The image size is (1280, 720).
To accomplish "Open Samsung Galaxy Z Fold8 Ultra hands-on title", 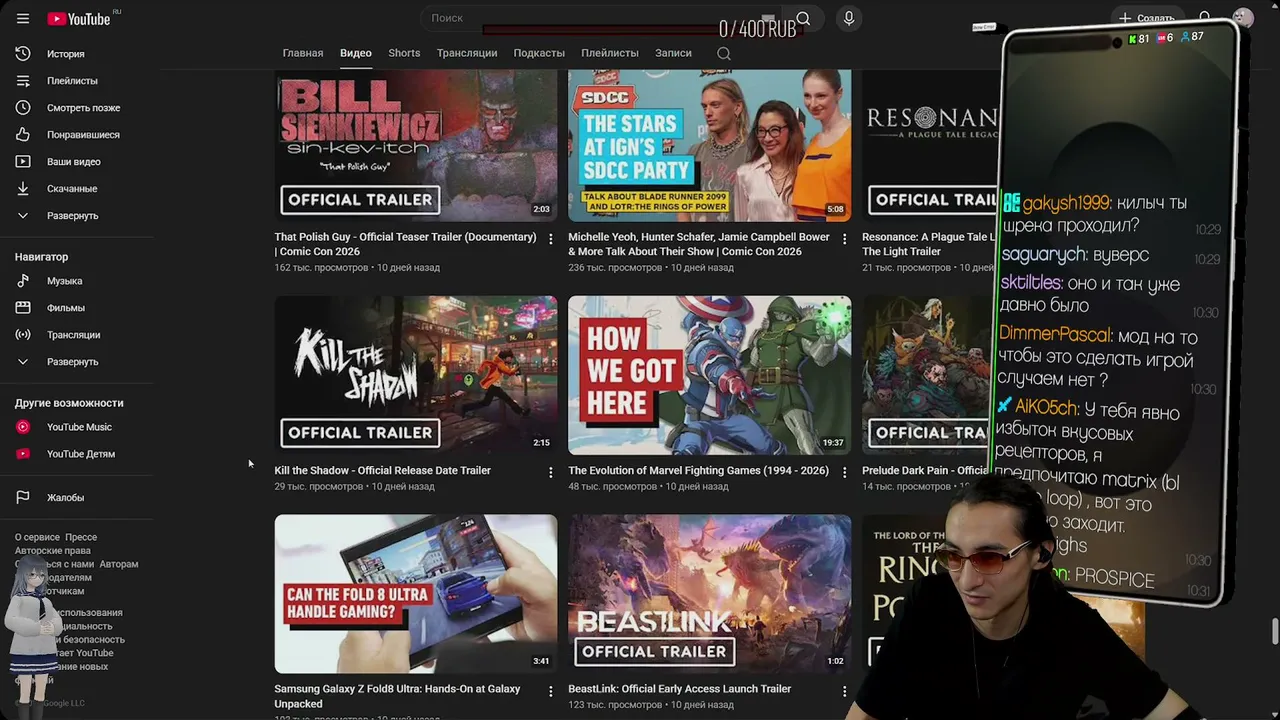I will point(397,696).
